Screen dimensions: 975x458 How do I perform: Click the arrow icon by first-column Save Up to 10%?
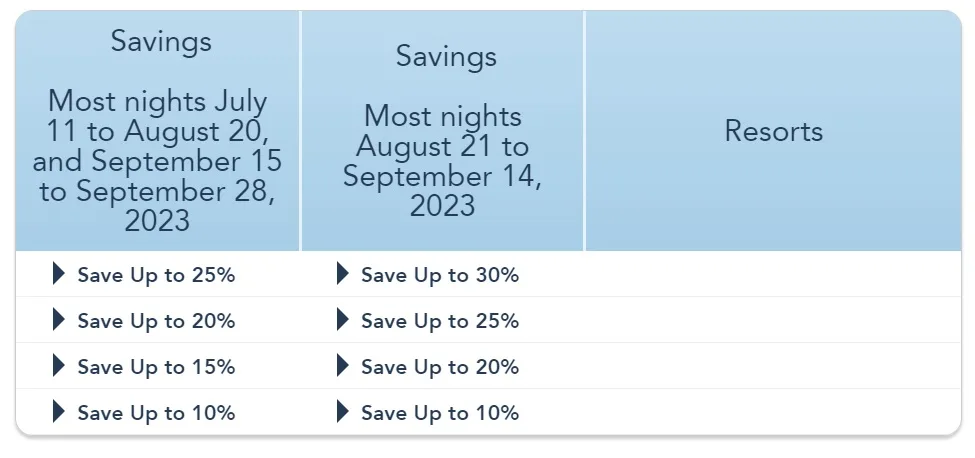(x=58, y=411)
